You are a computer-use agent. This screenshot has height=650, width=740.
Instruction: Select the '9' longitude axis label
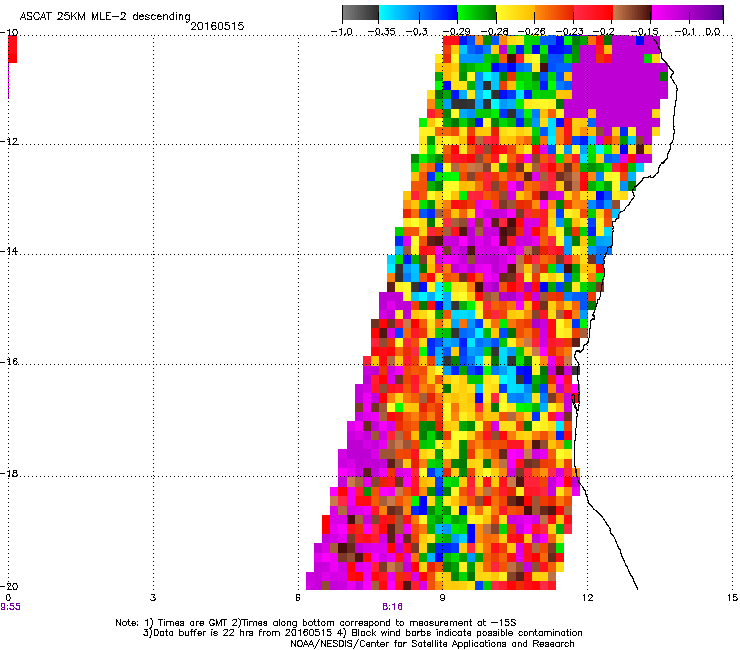(442, 598)
